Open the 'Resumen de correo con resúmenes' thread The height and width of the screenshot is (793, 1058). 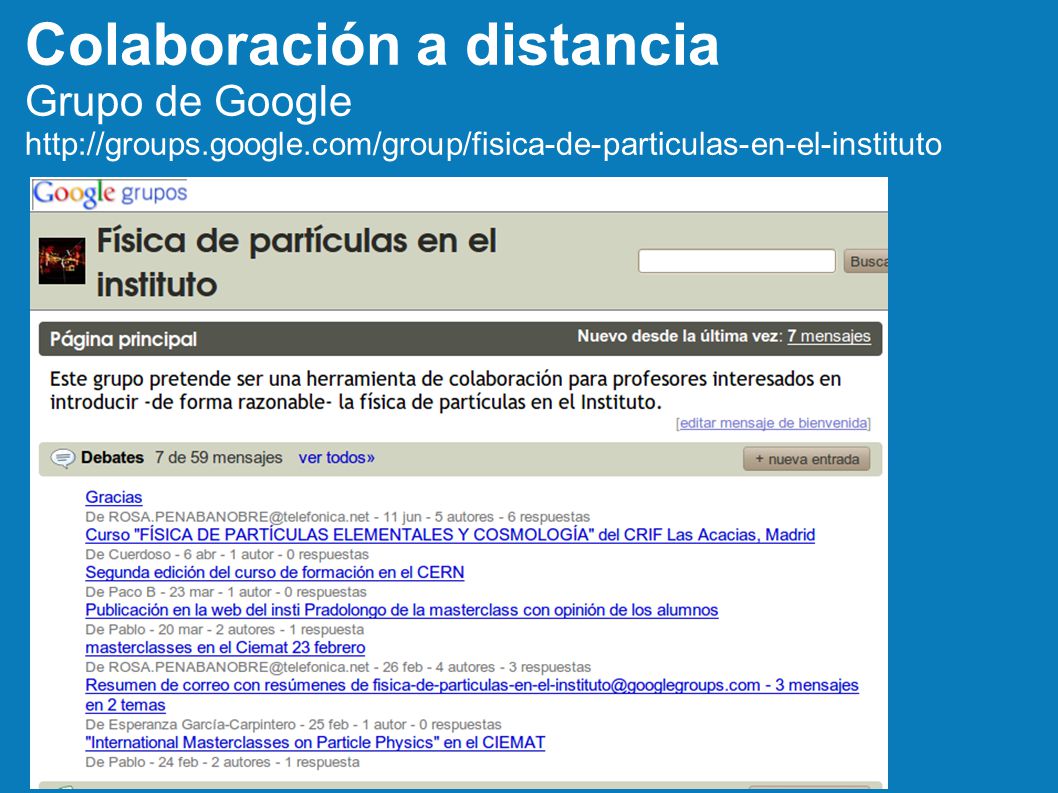pos(472,695)
